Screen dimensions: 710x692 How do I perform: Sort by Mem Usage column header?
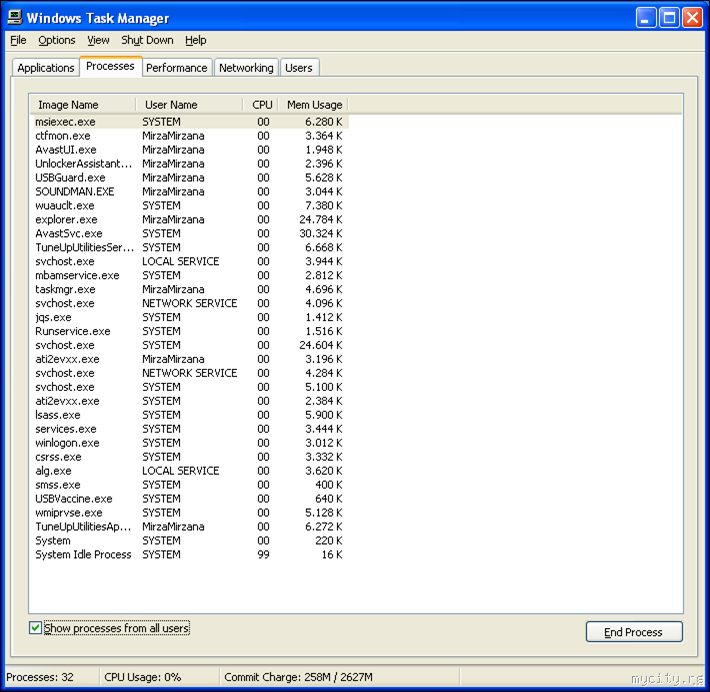click(x=313, y=105)
